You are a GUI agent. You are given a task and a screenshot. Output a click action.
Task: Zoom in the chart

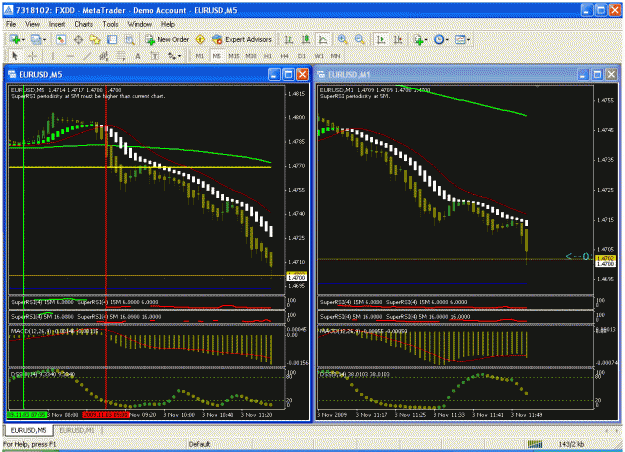tap(342, 39)
